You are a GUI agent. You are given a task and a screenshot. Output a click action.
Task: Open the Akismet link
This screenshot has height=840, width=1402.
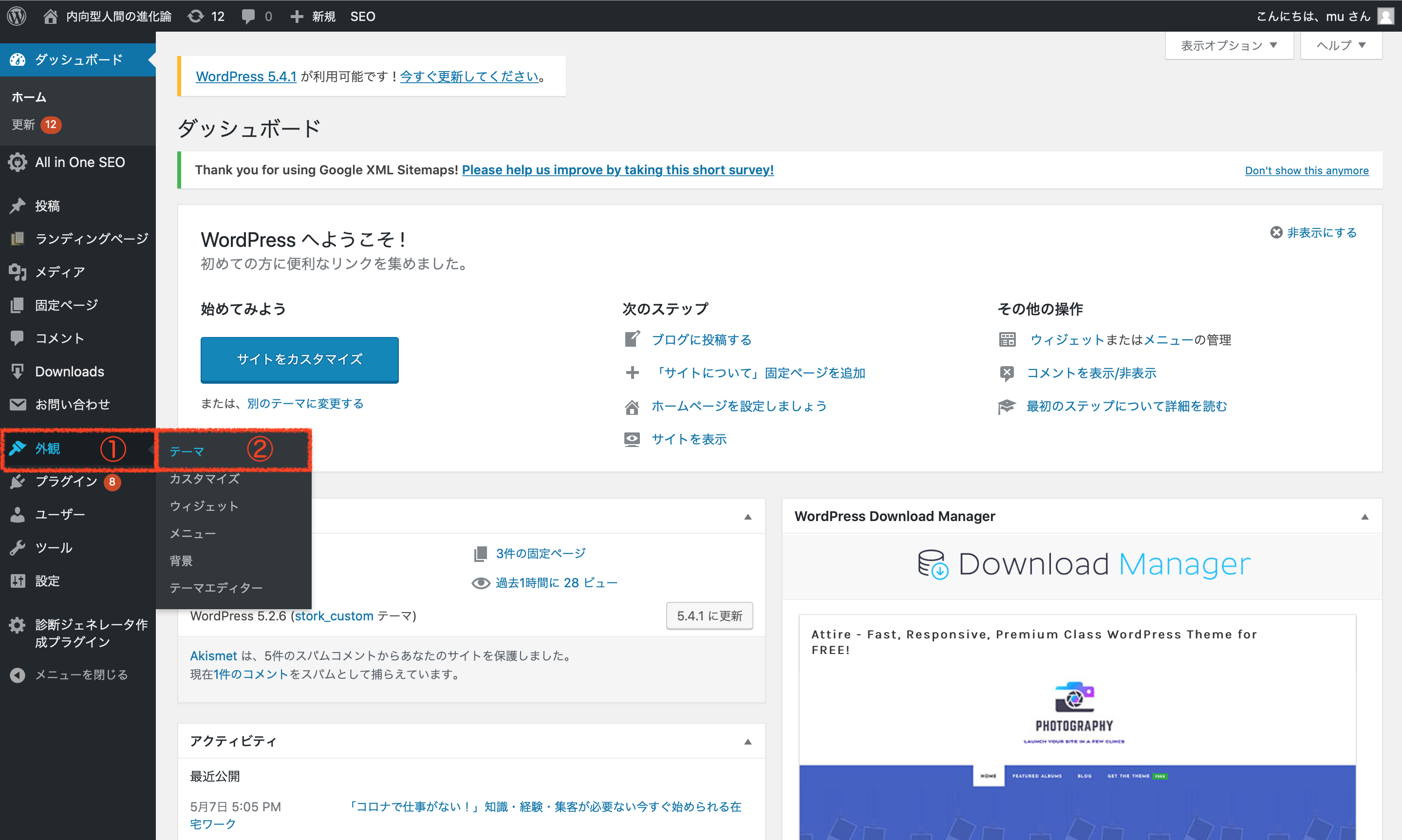pyautogui.click(x=213, y=656)
